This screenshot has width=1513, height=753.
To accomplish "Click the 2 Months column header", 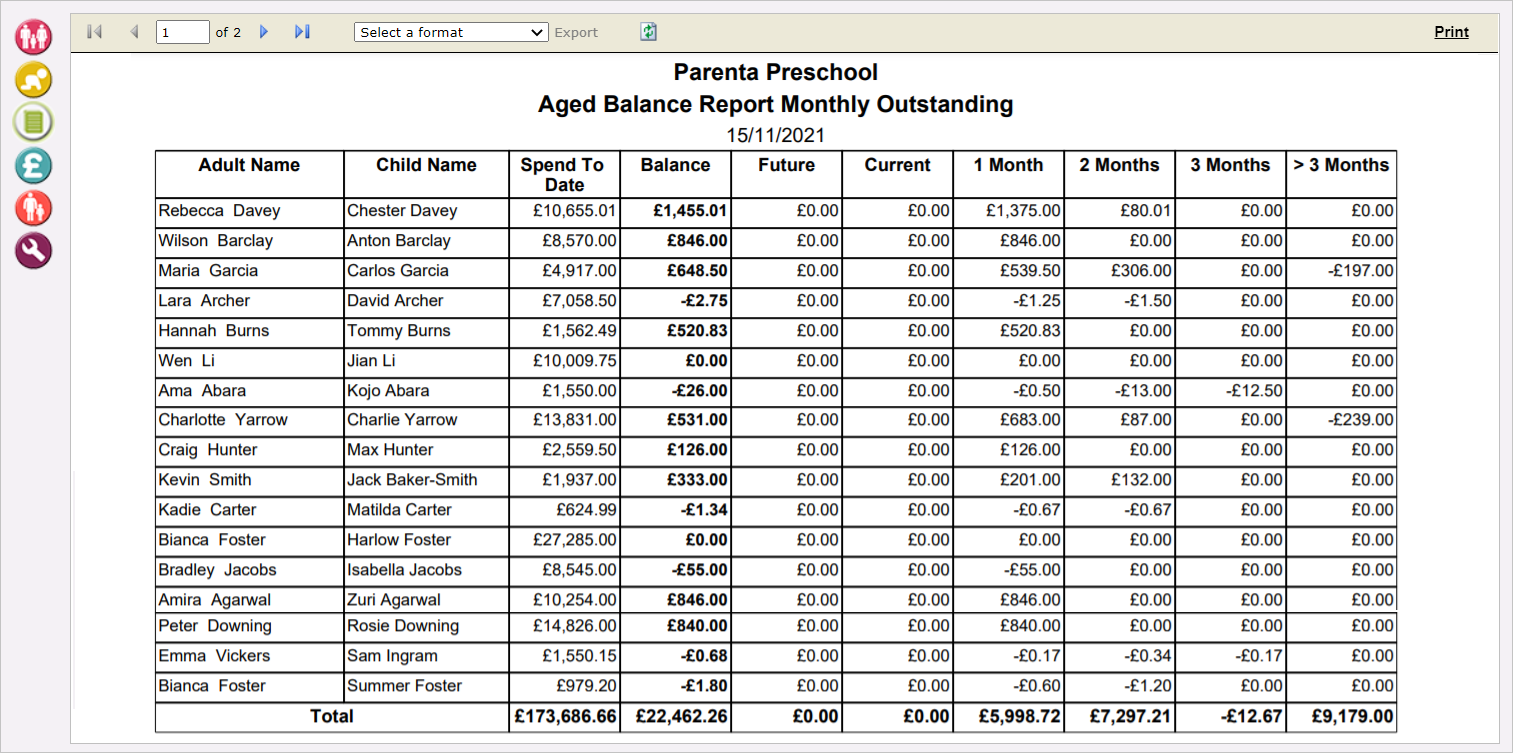I will [x=1119, y=165].
